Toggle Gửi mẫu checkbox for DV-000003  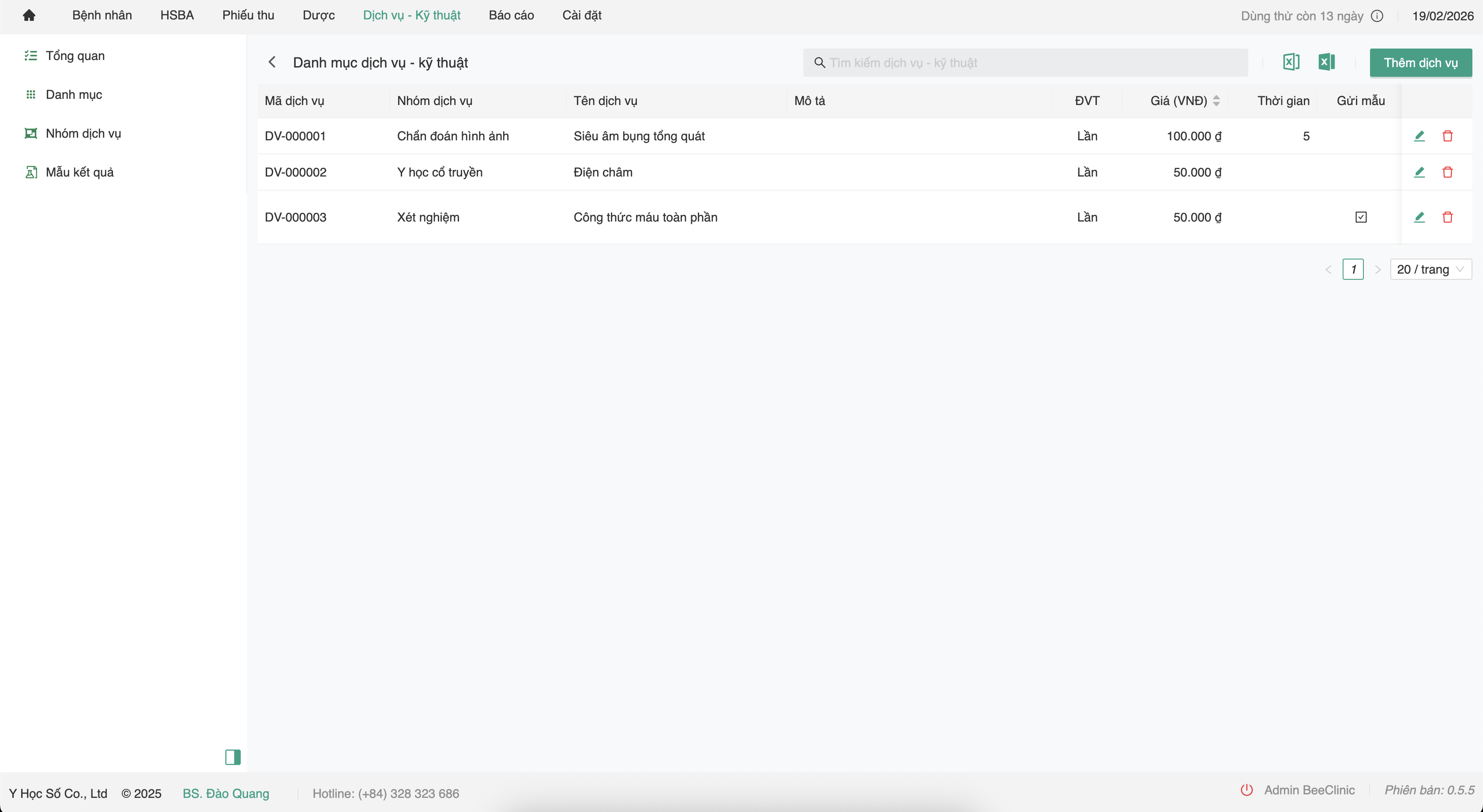click(1361, 217)
